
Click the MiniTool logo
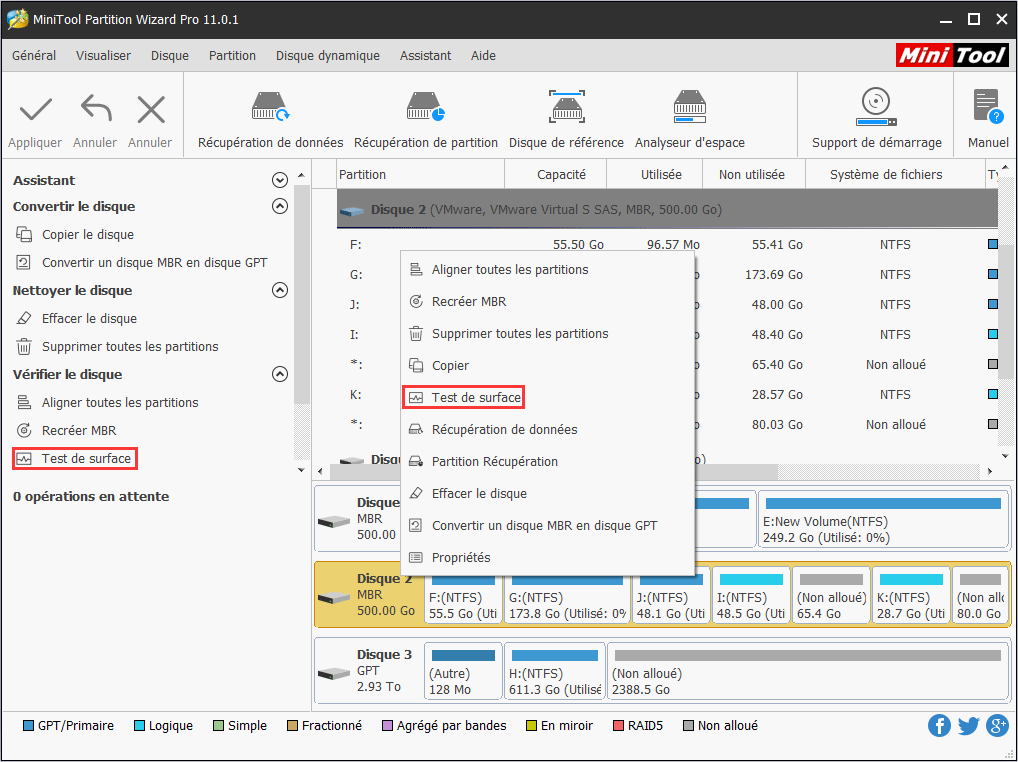(952, 56)
